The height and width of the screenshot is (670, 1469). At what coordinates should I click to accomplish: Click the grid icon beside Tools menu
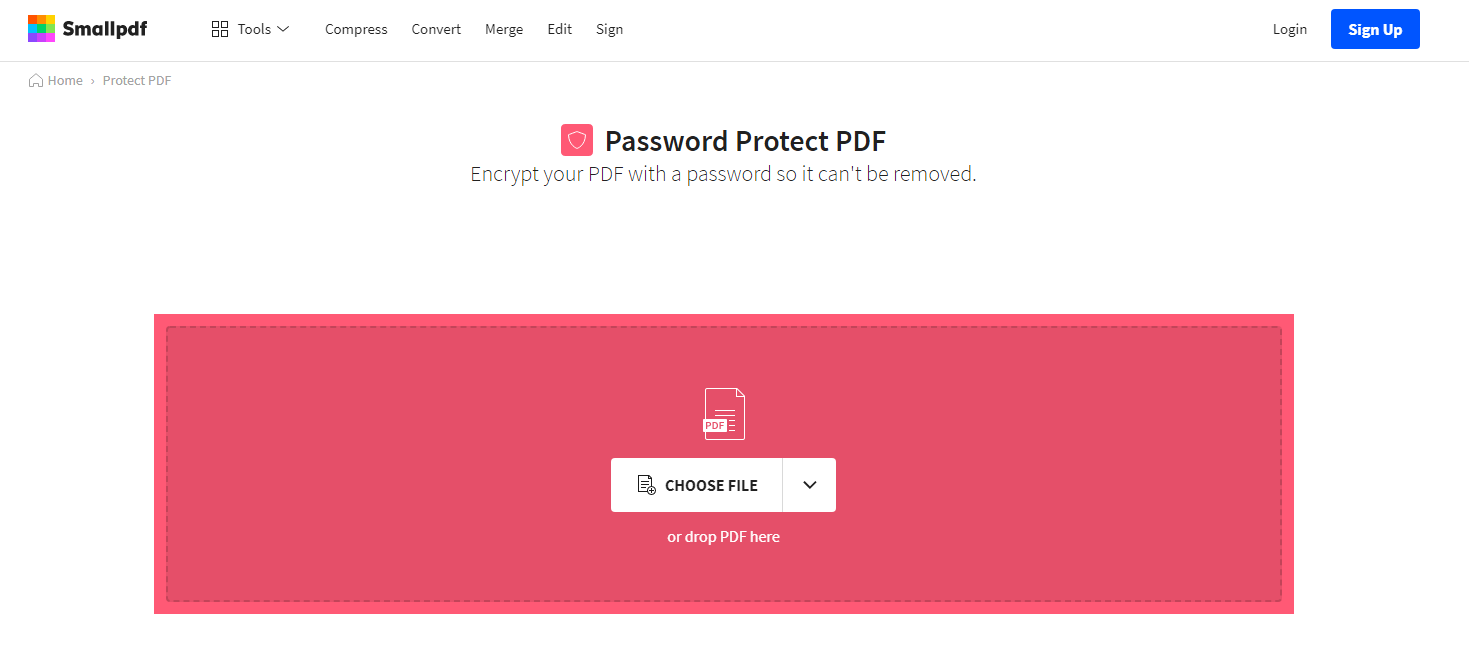pyautogui.click(x=220, y=28)
